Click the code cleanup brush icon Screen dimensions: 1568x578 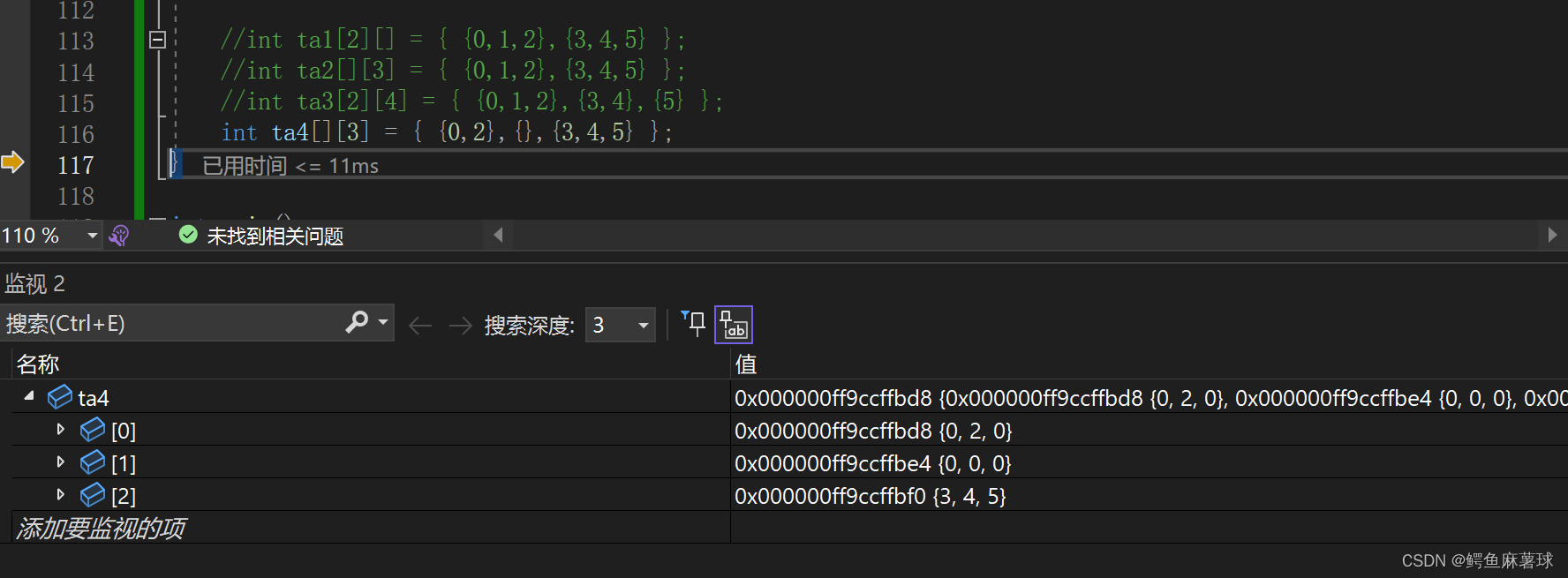119,236
